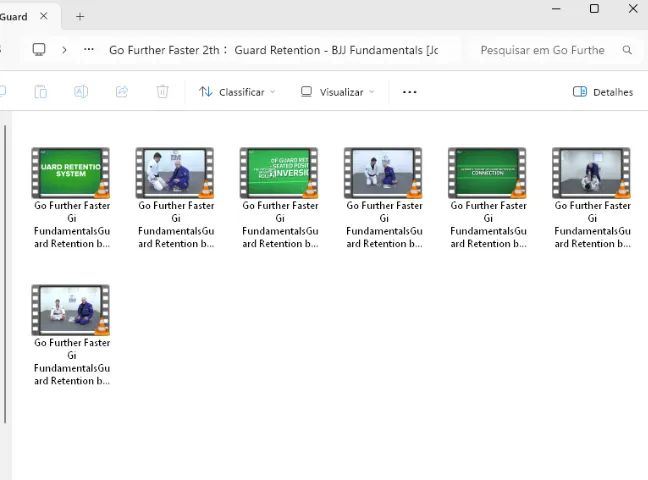The height and width of the screenshot is (480, 648).
Task: Click the delete trash icon
Action: (x=162, y=91)
